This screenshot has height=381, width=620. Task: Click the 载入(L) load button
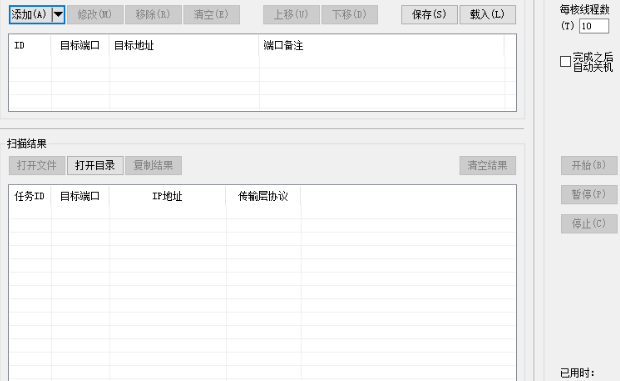[488, 15]
